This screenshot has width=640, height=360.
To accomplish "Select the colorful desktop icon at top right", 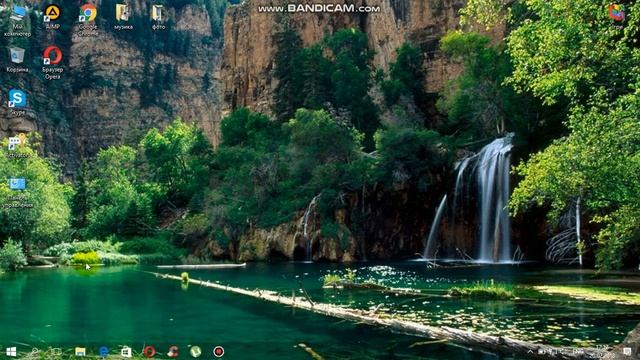I will pos(617,16).
